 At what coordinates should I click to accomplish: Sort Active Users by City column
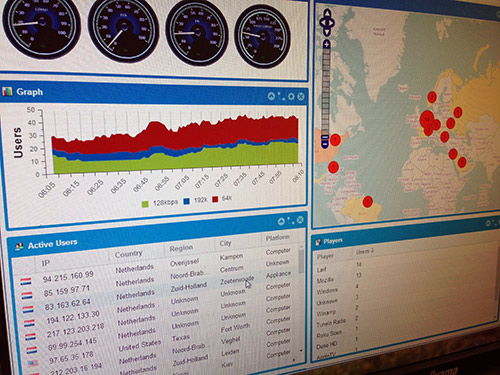(x=225, y=243)
